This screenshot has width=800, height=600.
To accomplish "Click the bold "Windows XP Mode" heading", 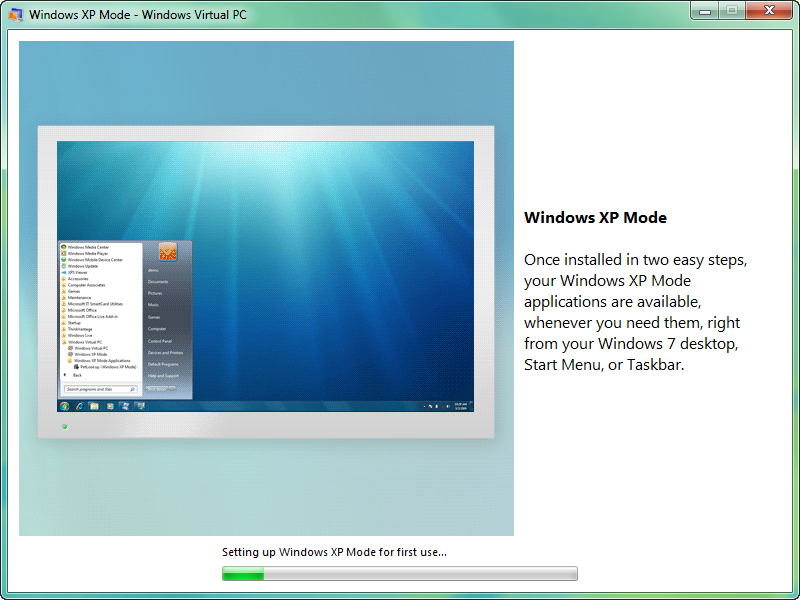I will (595, 218).
